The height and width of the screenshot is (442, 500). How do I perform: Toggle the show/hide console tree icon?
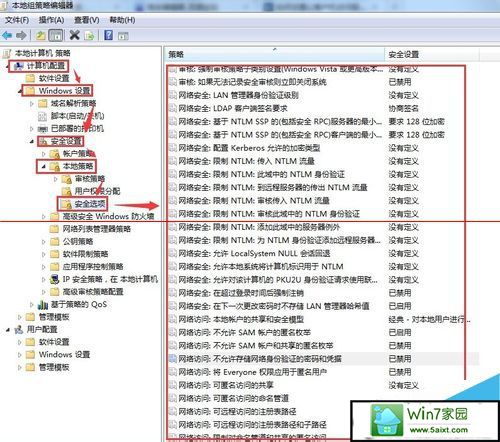(x=56, y=35)
